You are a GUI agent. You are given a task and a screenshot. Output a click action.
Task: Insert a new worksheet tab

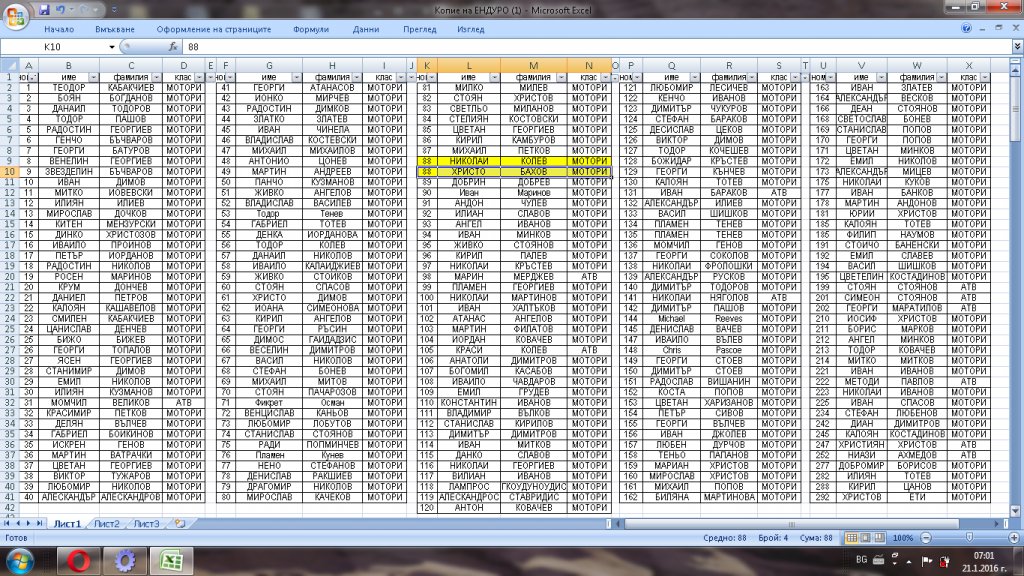click(179, 523)
